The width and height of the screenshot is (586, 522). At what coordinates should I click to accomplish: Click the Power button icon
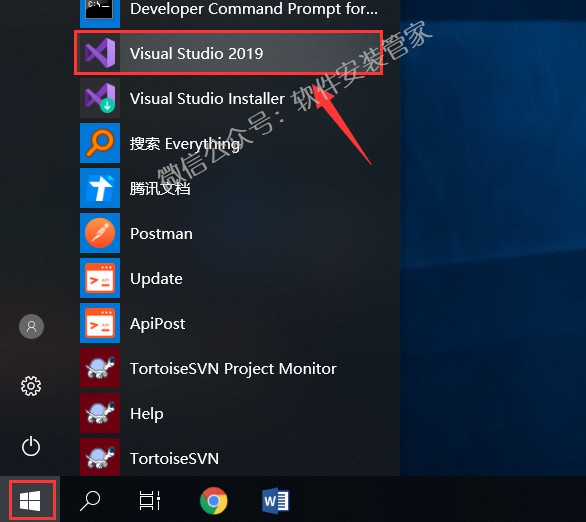31,446
